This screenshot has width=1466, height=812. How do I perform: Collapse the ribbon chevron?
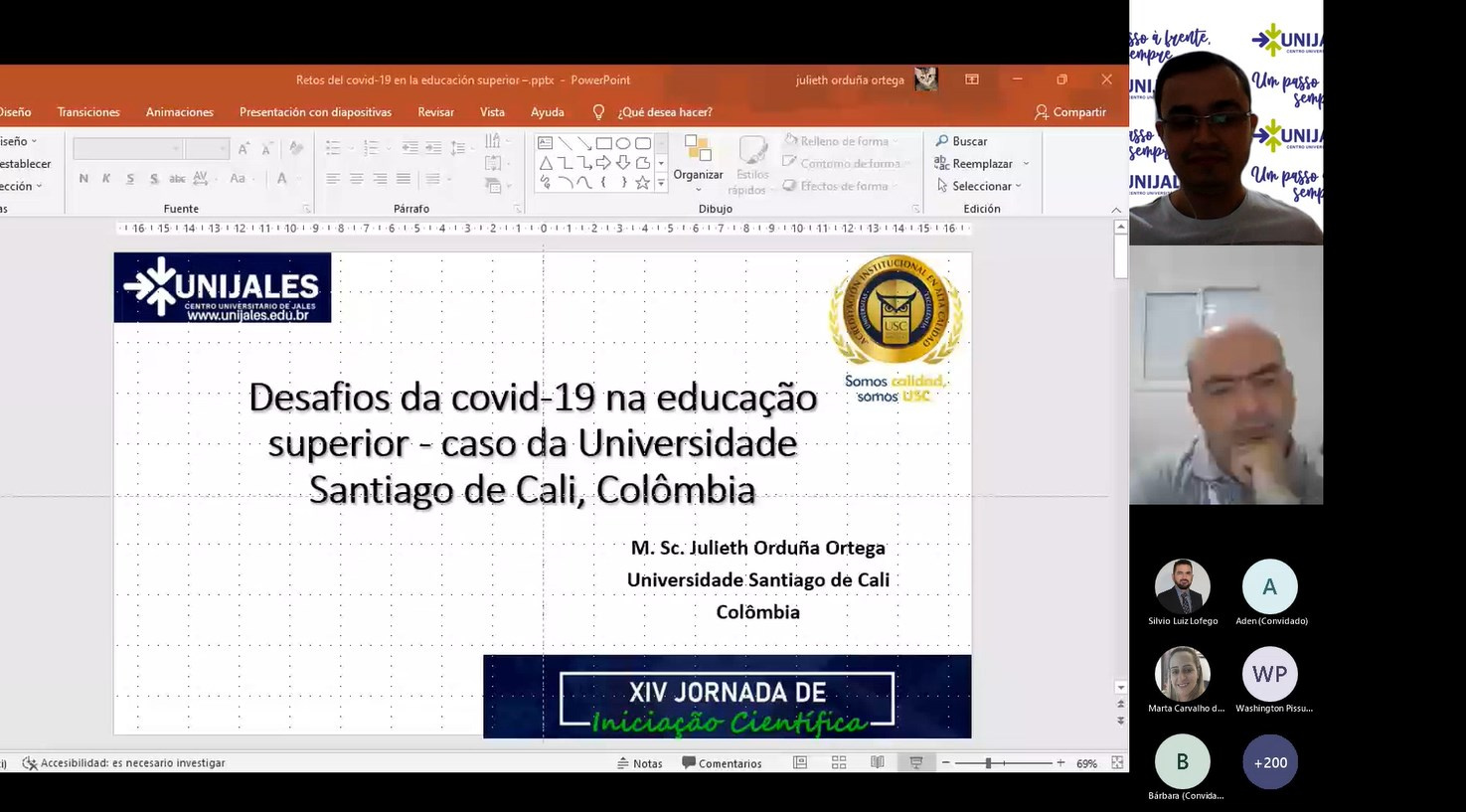click(1116, 210)
